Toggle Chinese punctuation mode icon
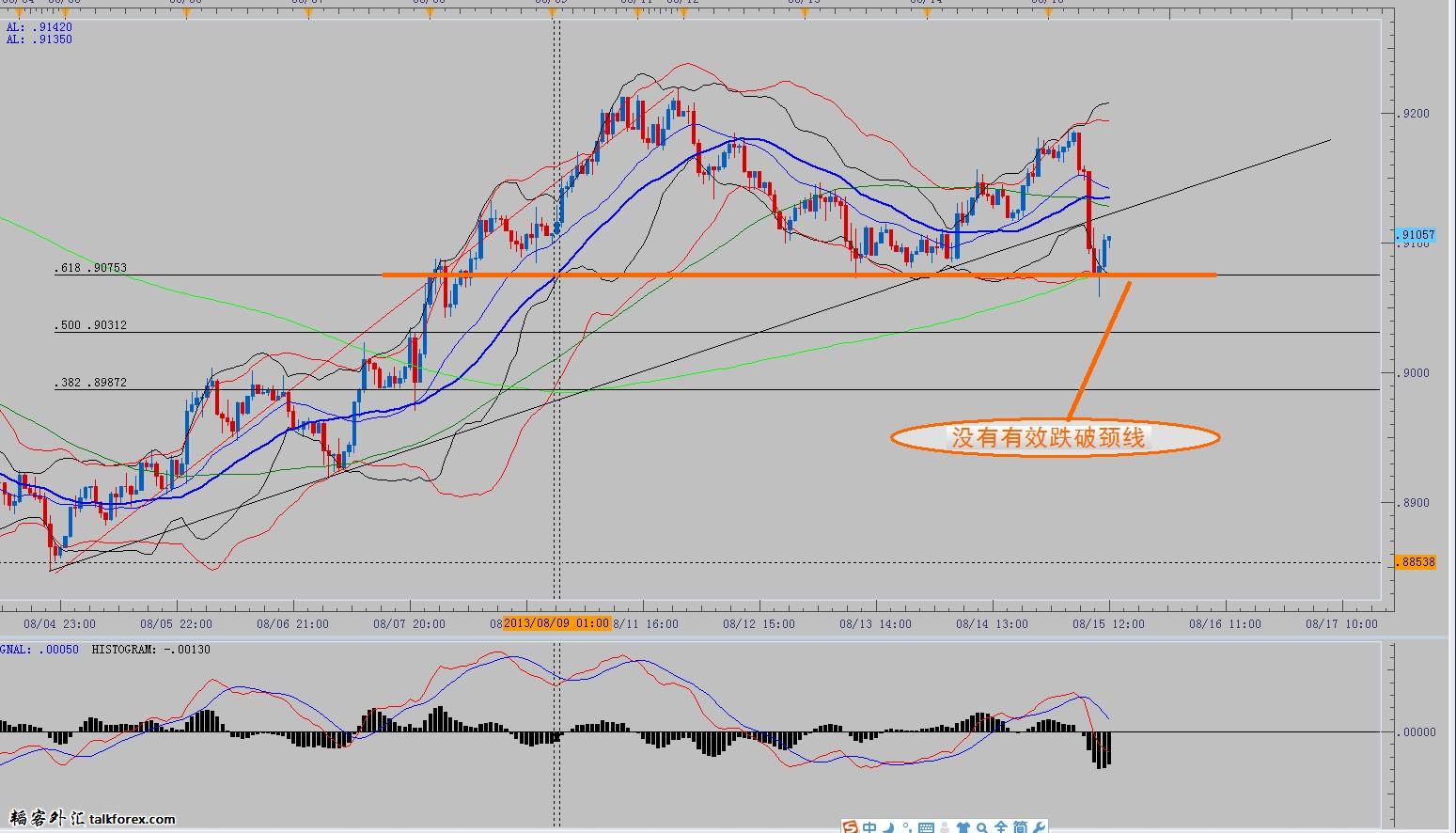Viewport: 1456px width, 833px height. tap(907, 827)
